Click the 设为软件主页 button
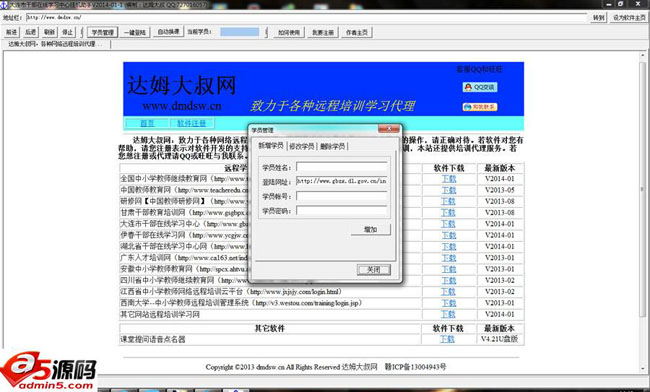Viewport: 650px width, 392px height. tap(629, 17)
